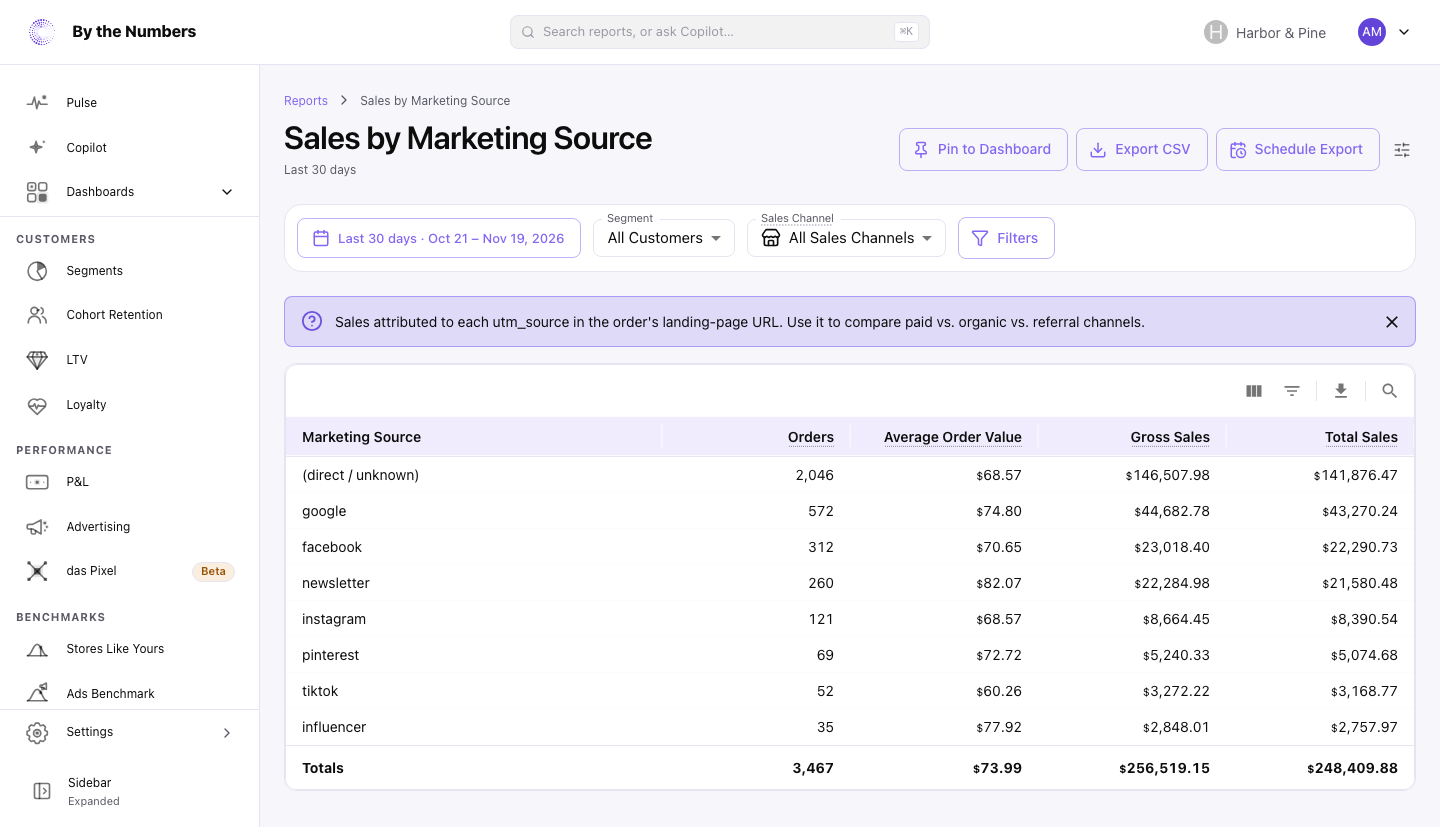
Task: Open the Ads Benchmark page
Action: point(130,693)
